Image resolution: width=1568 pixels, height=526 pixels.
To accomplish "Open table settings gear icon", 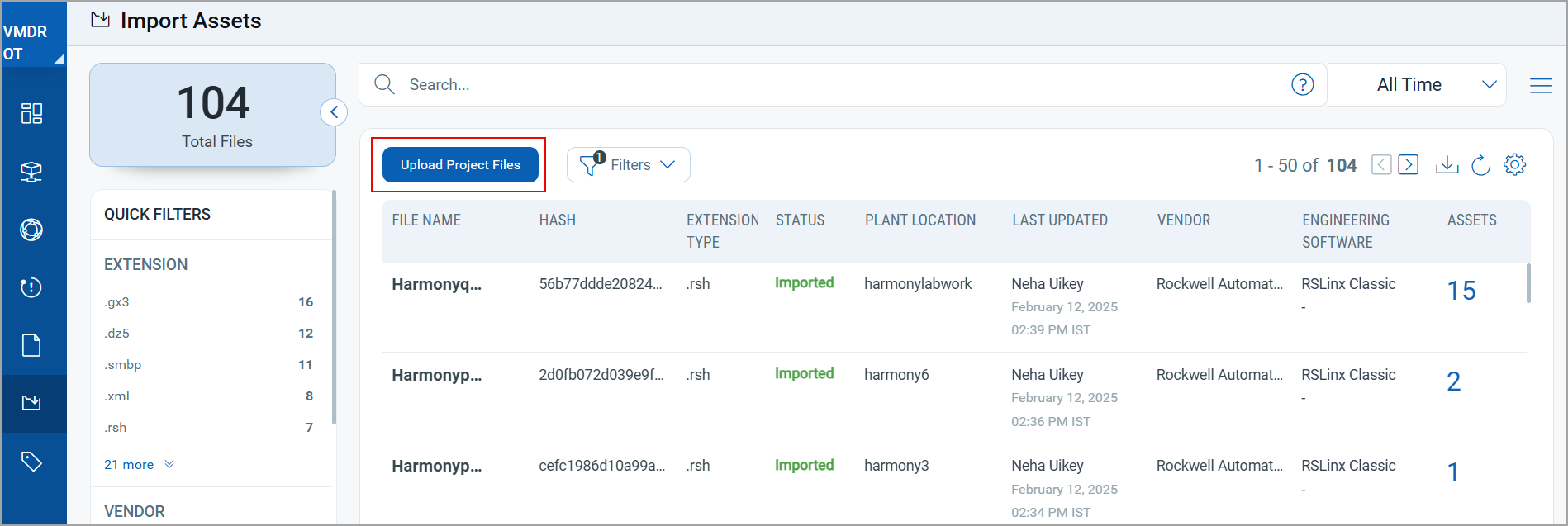I will pos(1514,165).
